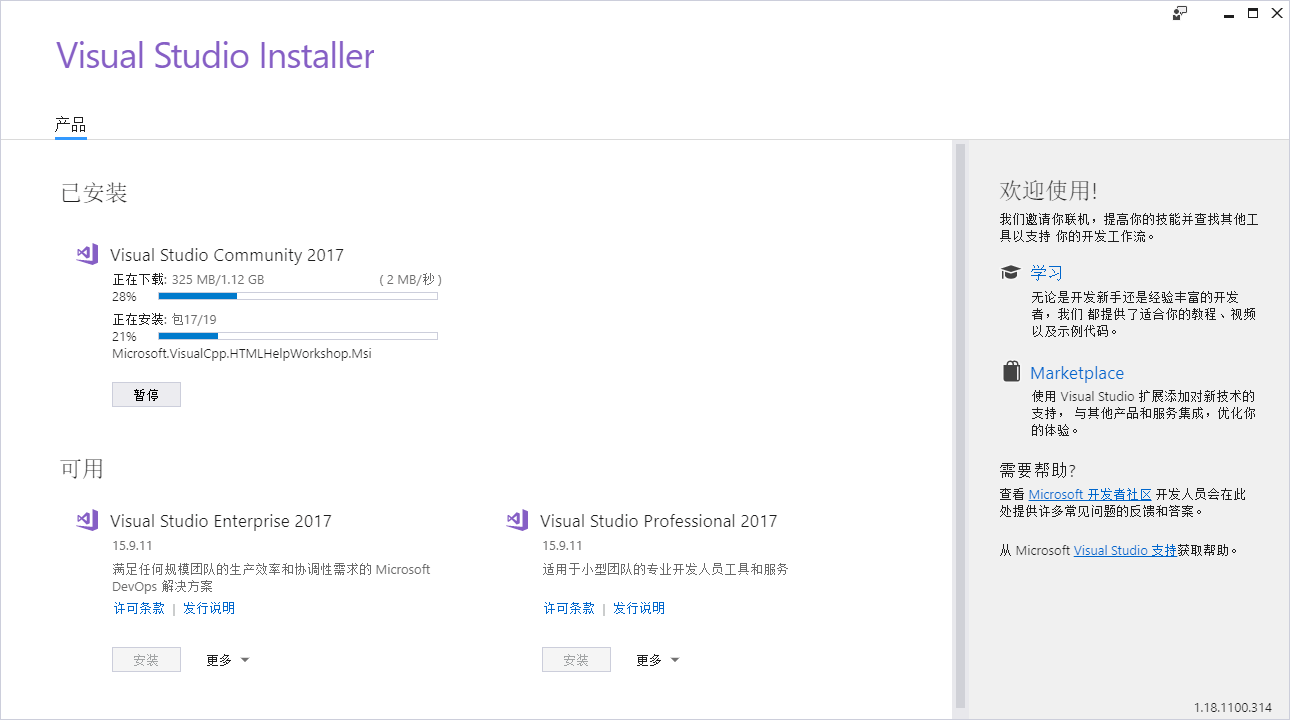The width and height of the screenshot is (1290, 720).
Task: Open 发行说明 link for Enterprise 2017
Action: pyautogui.click(x=209, y=608)
